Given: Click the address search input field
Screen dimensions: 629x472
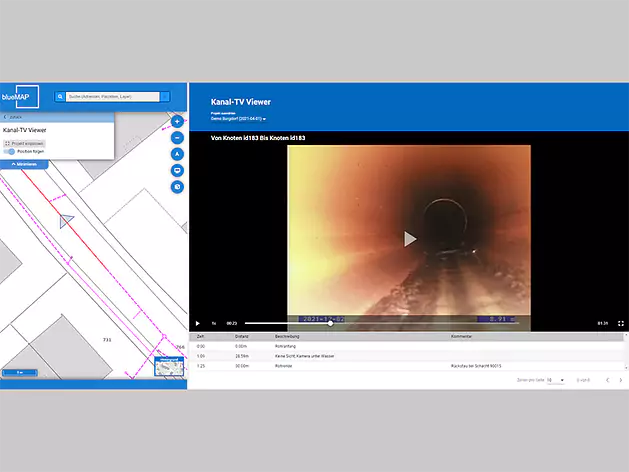Looking at the screenshot, I should 112,97.
